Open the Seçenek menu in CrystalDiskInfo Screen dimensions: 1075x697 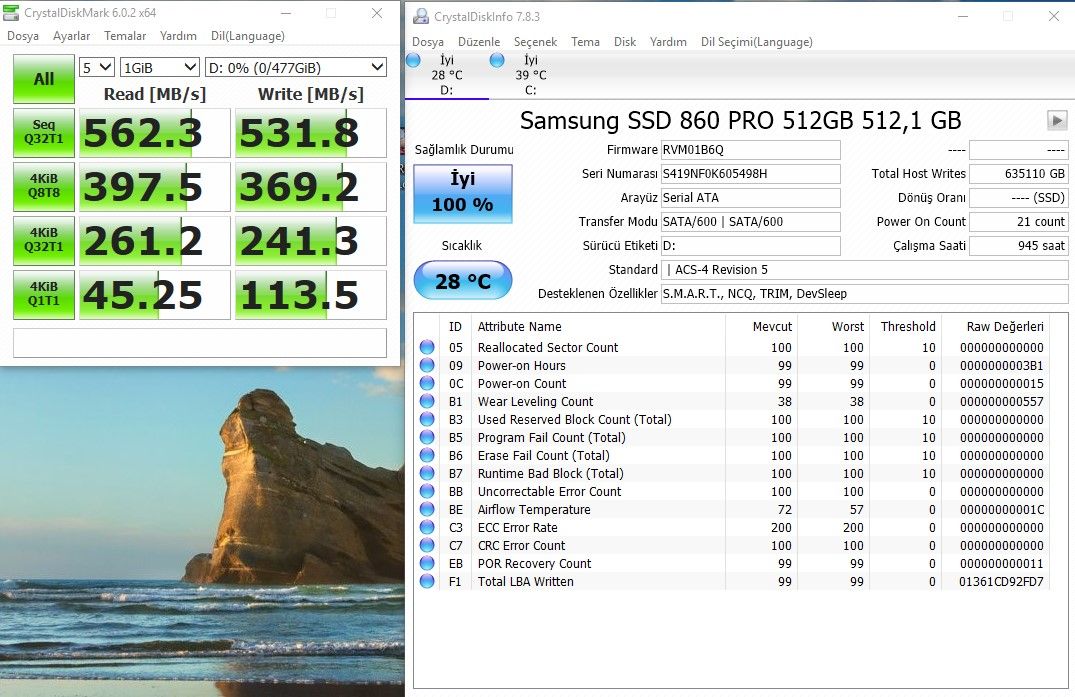pos(536,42)
